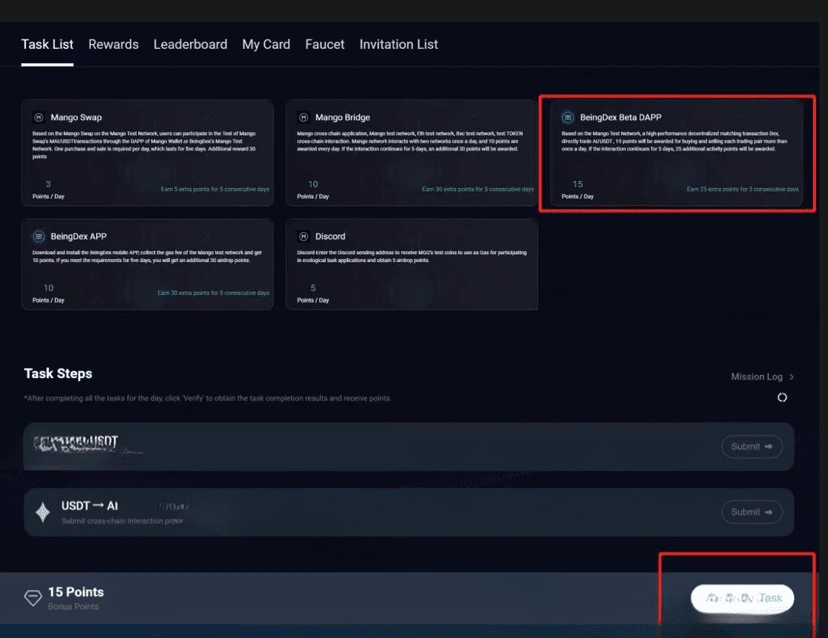Viewport: 828px width, 638px height.
Task: Go to the My Card tab
Action: (x=266, y=45)
